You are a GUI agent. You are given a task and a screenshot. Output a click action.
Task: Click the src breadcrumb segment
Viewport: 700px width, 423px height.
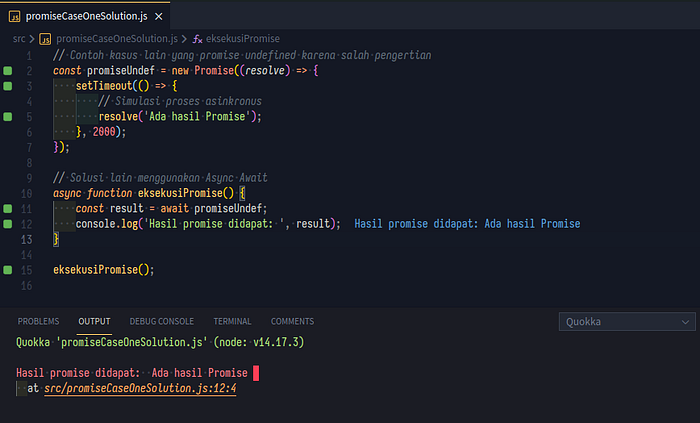coord(19,39)
